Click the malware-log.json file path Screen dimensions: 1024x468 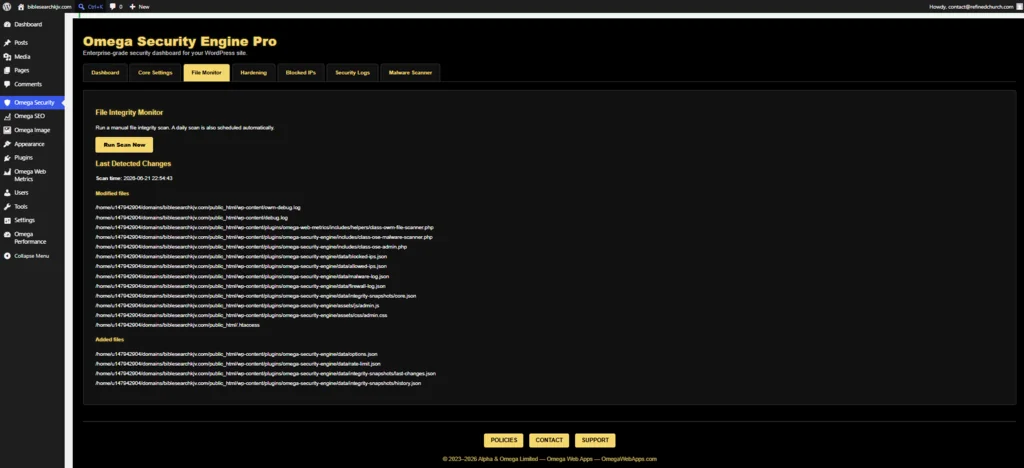click(242, 276)
